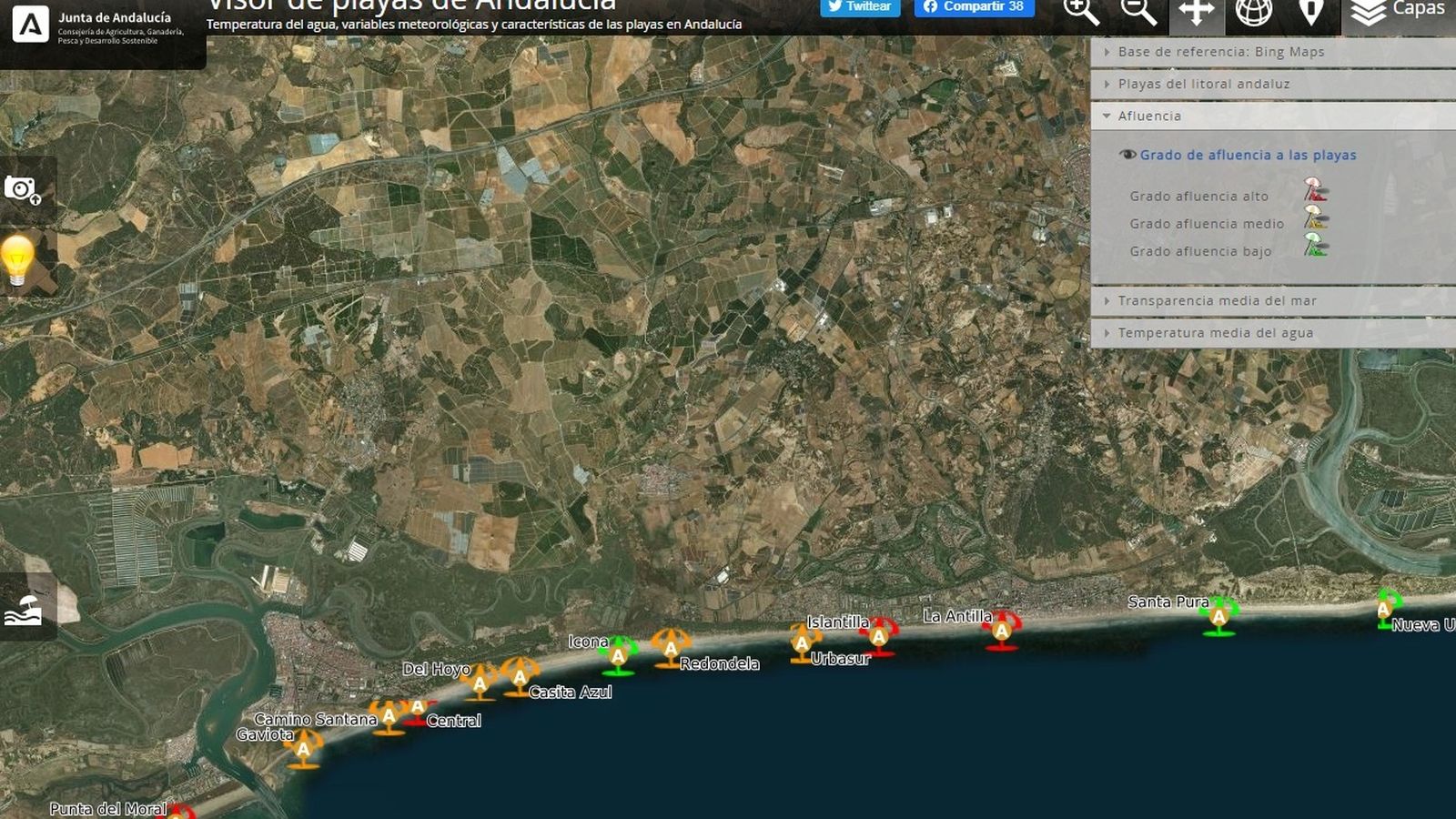The image size is (1456, 819).
Task: Toggle visibility eye for Grado de afluencia
Action: point(1127,155)
